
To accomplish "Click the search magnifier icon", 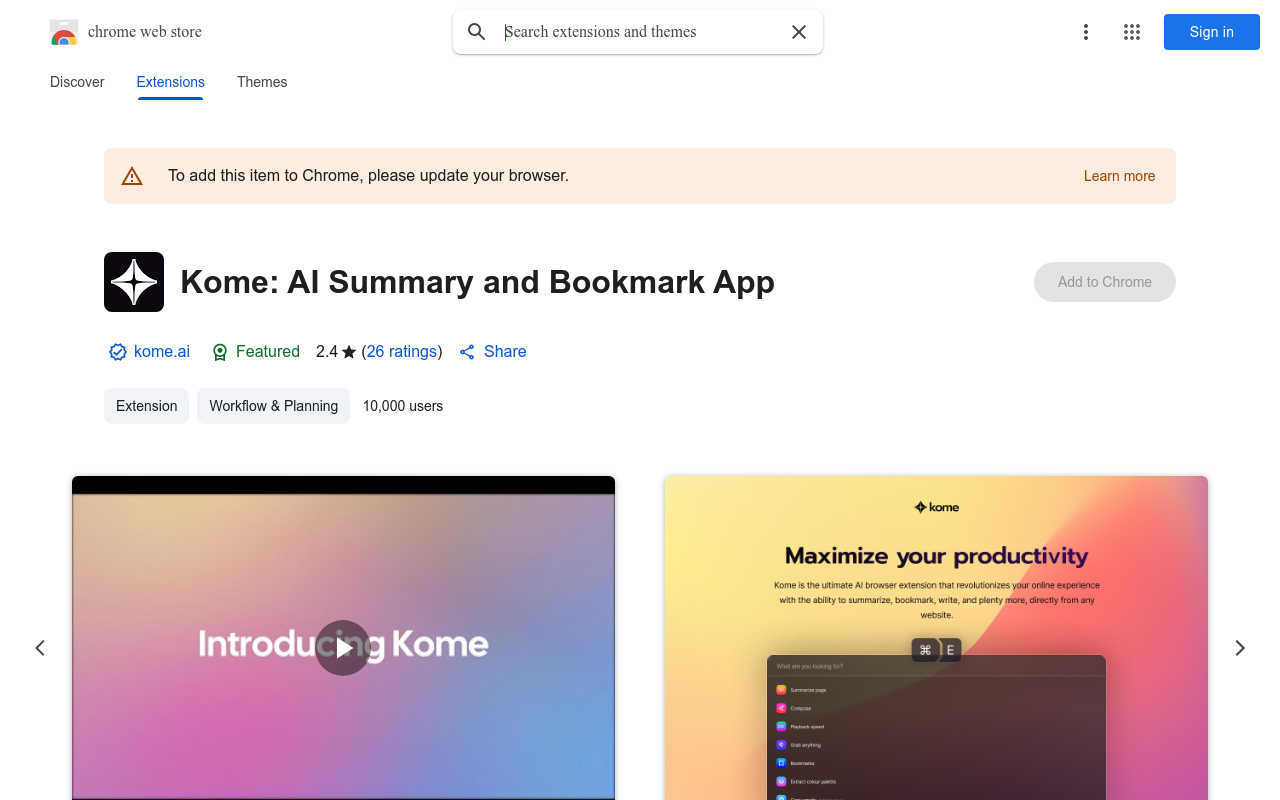I will click(477, 32).
